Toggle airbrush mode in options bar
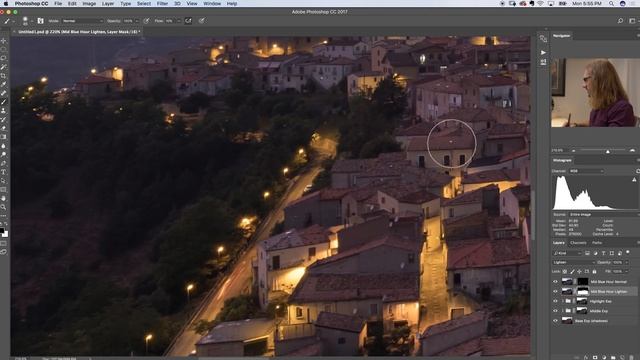 pyautogui.click(x=188, y=20)
